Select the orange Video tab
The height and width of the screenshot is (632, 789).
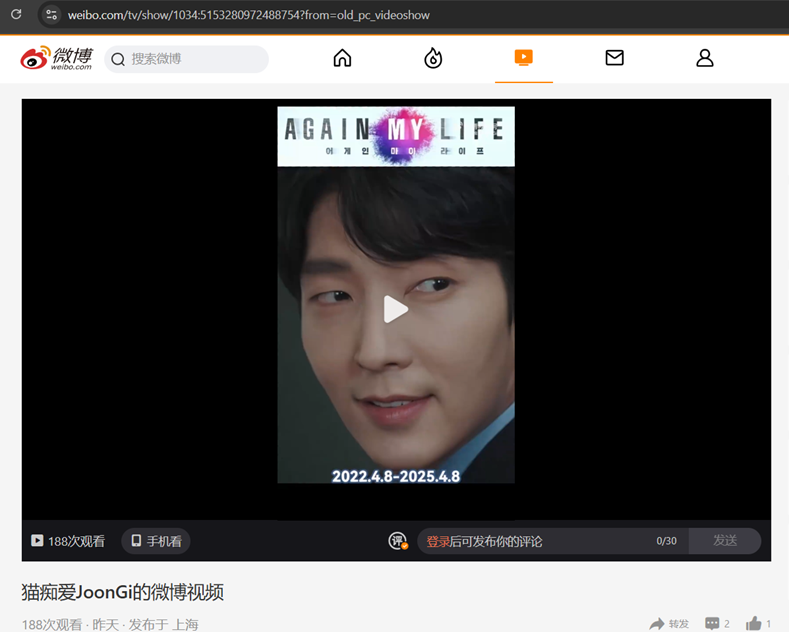pos(523,58)
